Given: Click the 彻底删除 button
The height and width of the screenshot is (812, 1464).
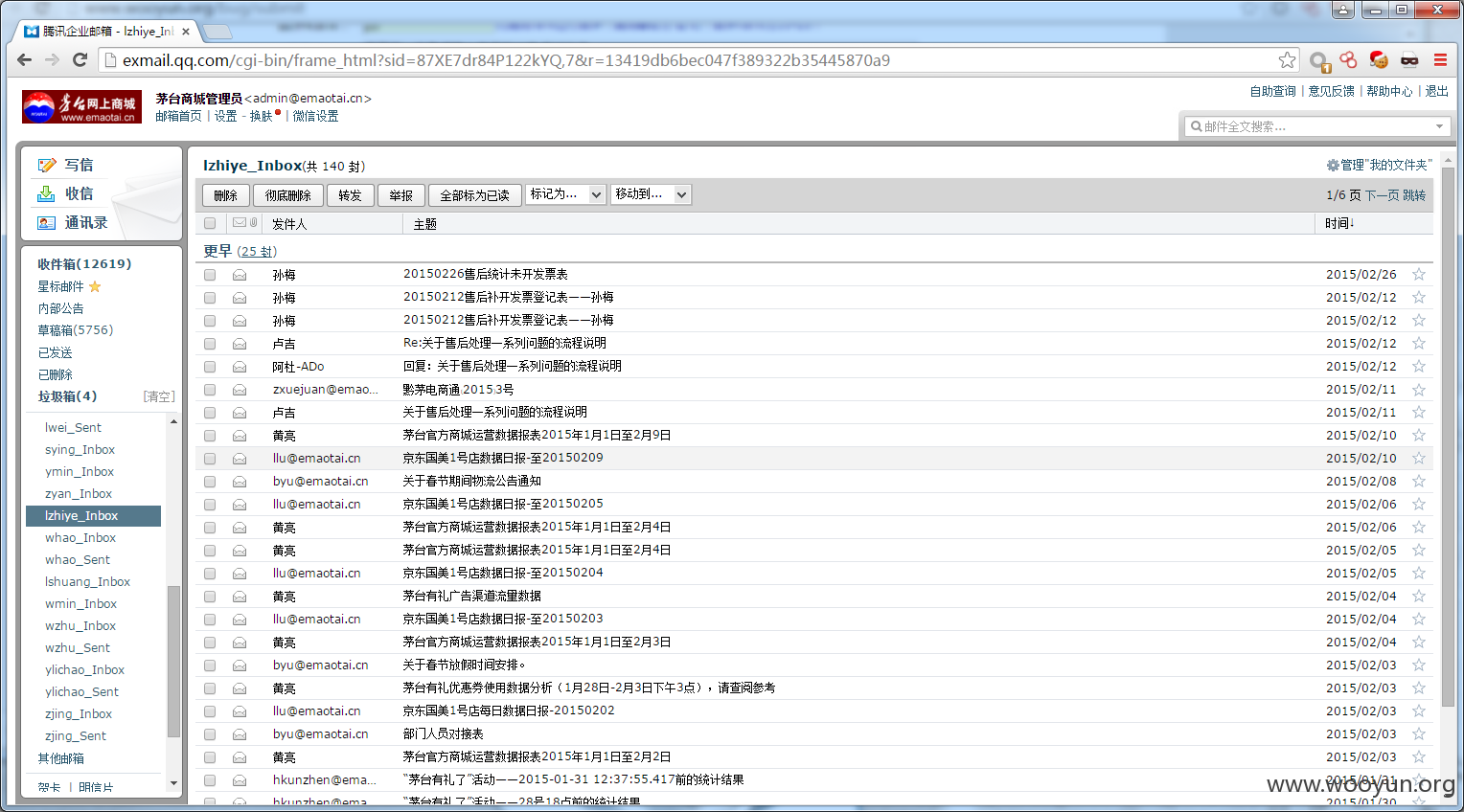Looking at the screenshot, I should [x=288, y=195].
